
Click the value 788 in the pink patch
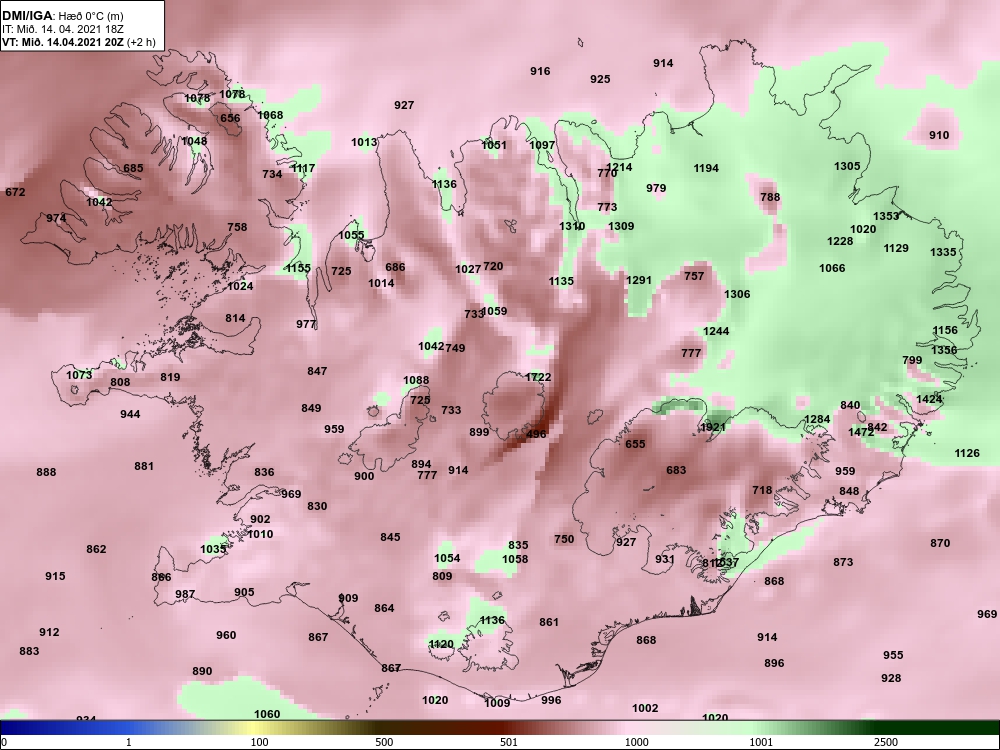770,197
